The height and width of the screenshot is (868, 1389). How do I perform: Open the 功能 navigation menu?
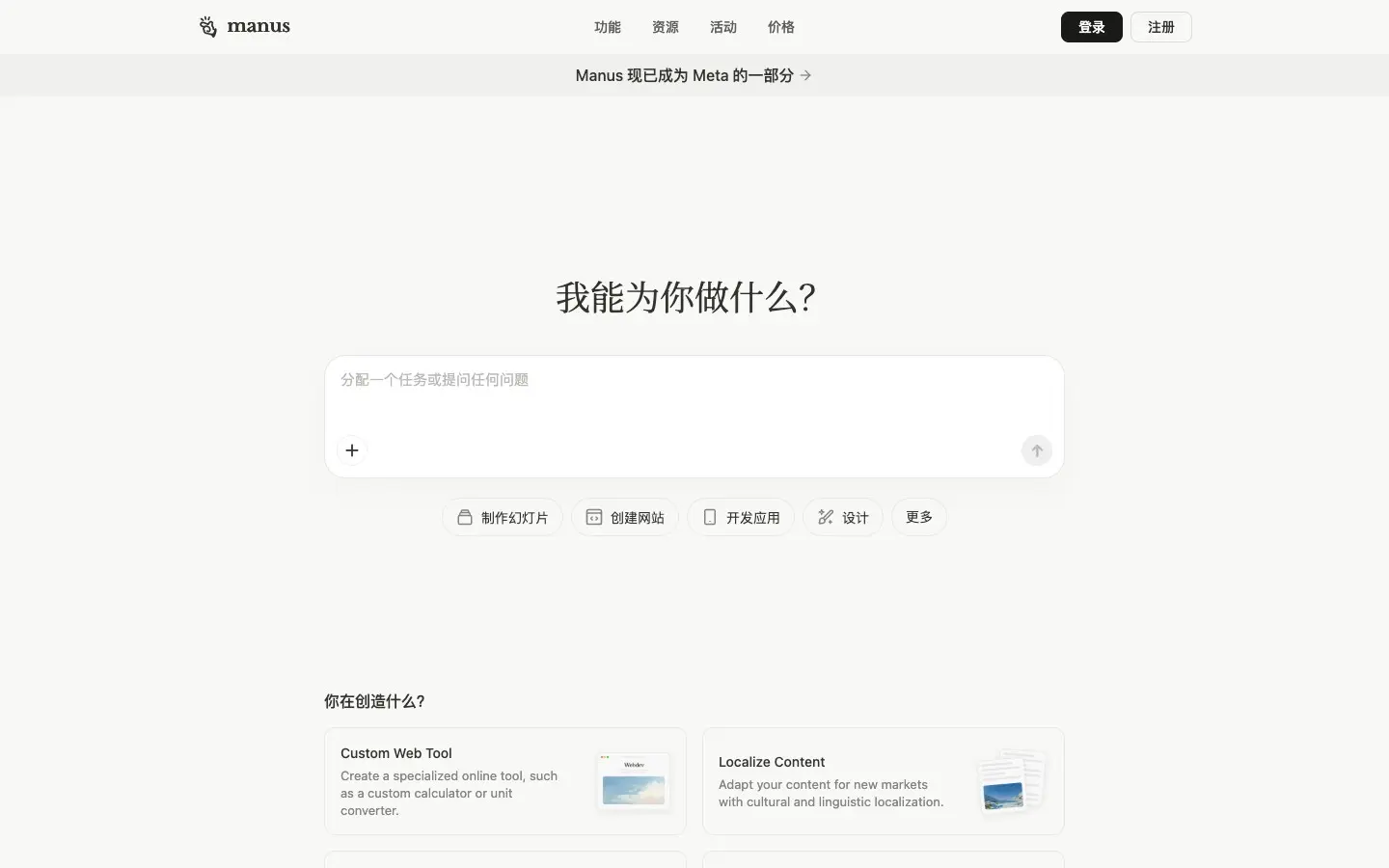point(608,27)
